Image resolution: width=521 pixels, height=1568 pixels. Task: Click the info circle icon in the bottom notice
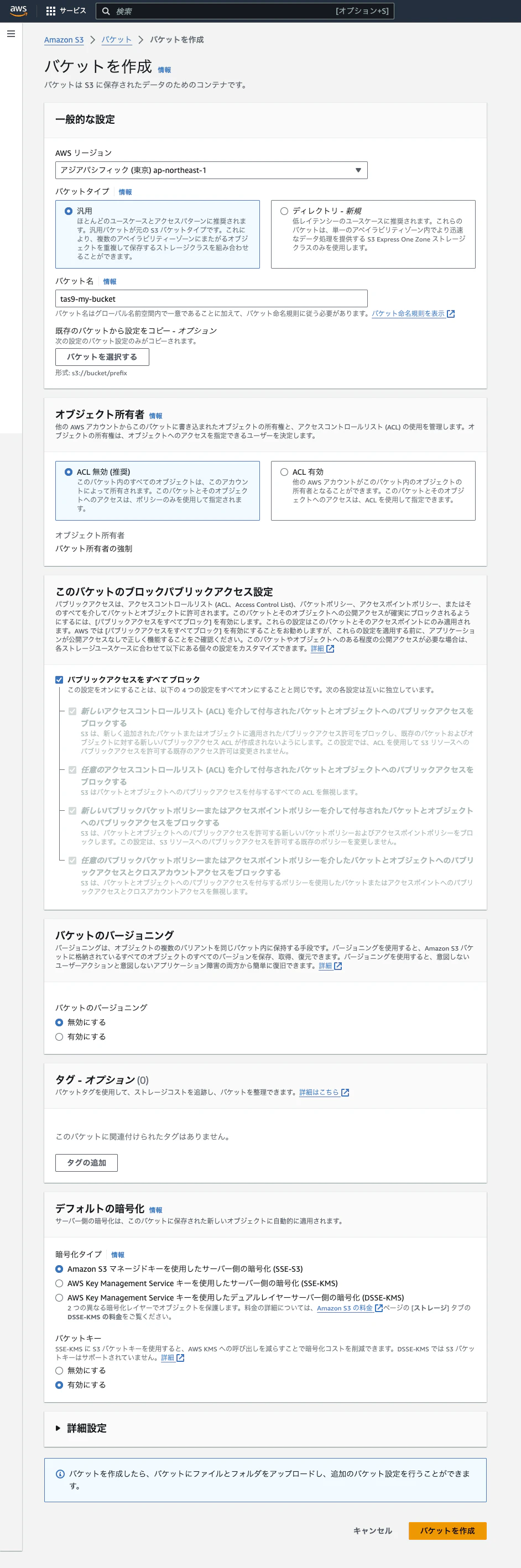[60, 1474]
